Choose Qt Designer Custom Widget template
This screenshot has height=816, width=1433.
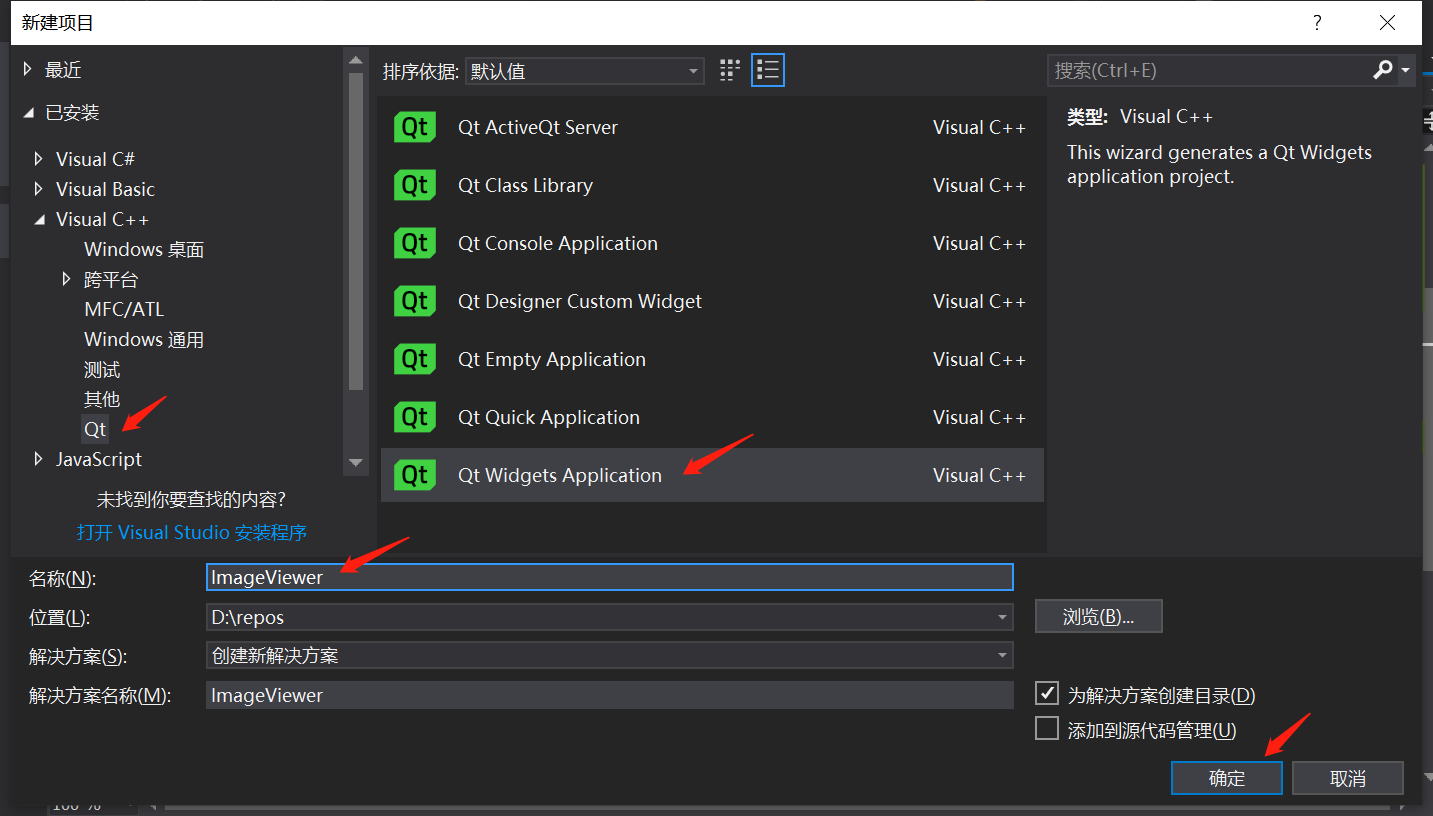click(x=712, y=301)
